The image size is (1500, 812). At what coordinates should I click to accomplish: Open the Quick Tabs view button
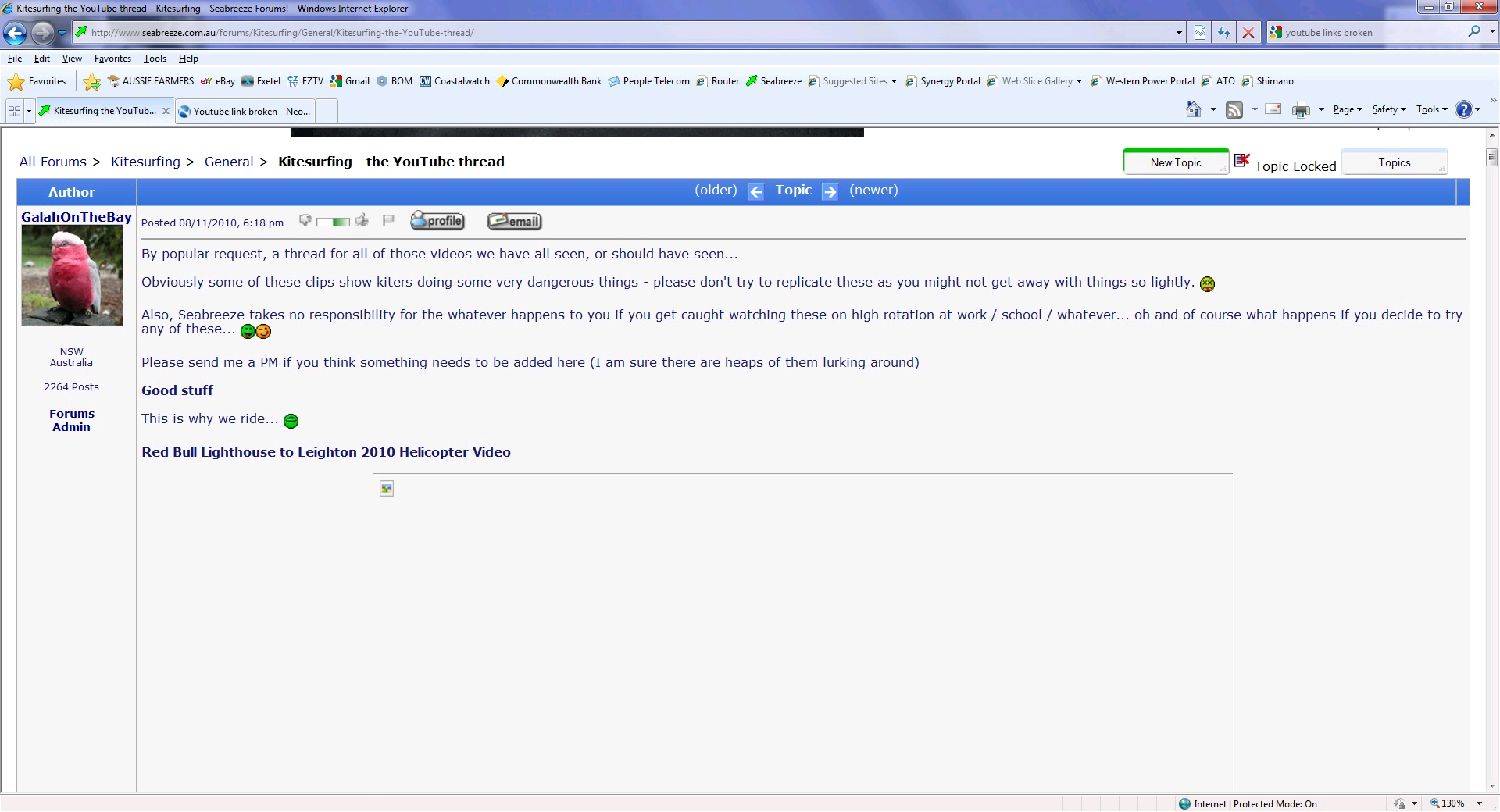15,111
